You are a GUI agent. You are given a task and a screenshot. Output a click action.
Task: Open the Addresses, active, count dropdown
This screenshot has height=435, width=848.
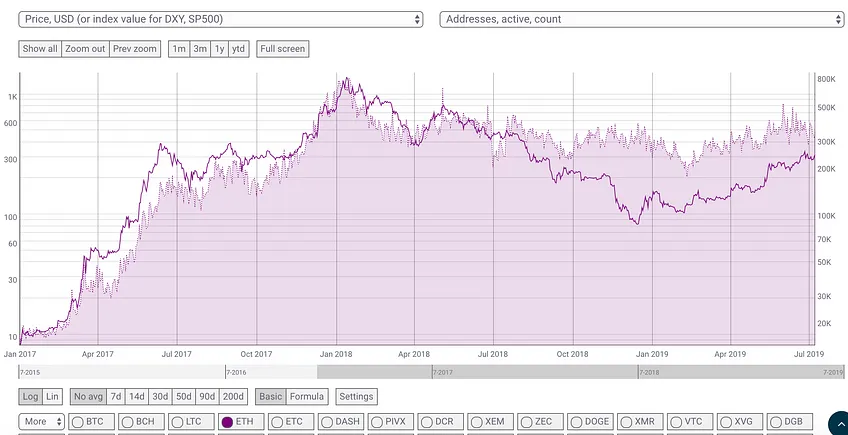point(641,19)
